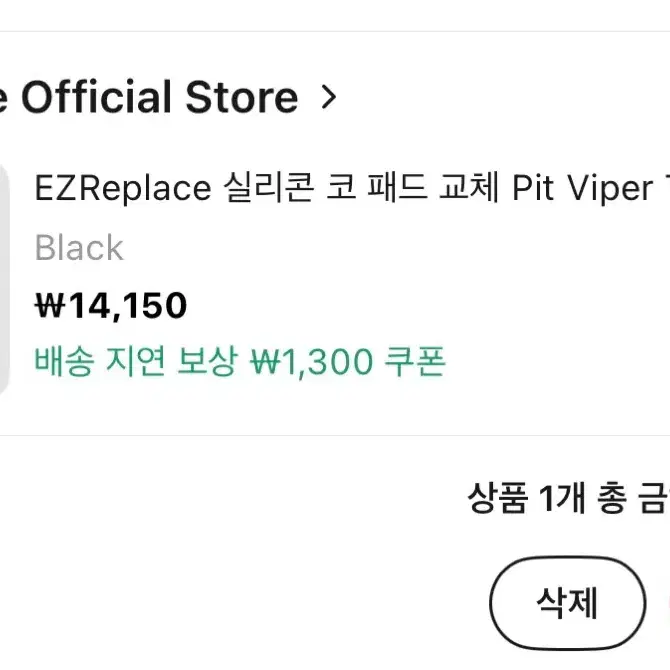Click the EZReplace brand word
This screenshot has width=670, height=670.
click(x=123, y=188)
